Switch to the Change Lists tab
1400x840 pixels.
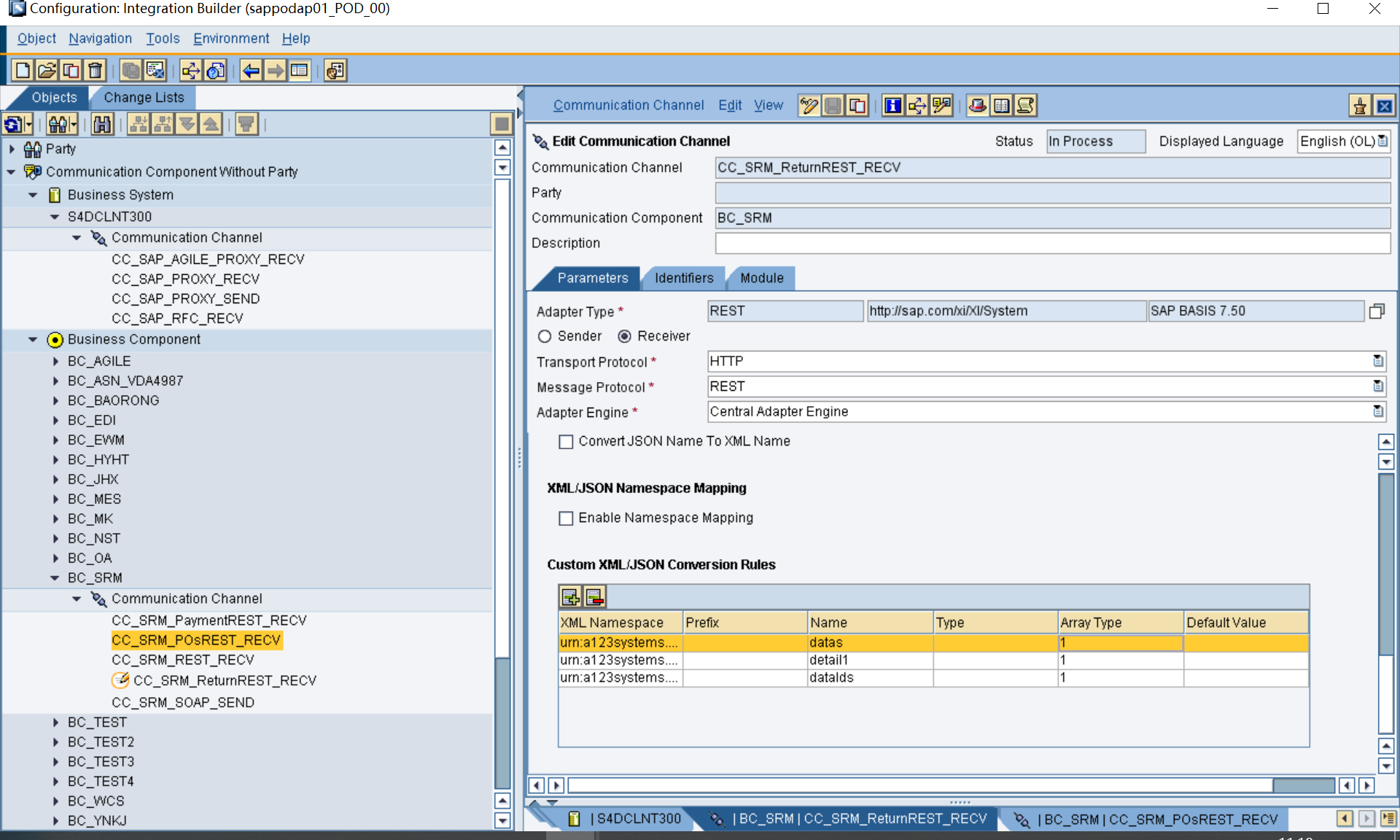coord(144,97)
